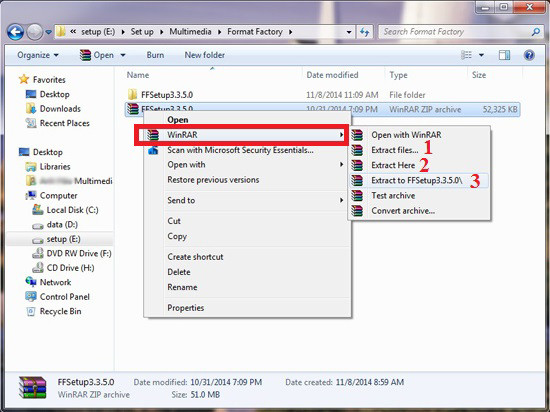550x412 pixels.
Task: Click New folder in the toolbar
Action: coord(204,55)
